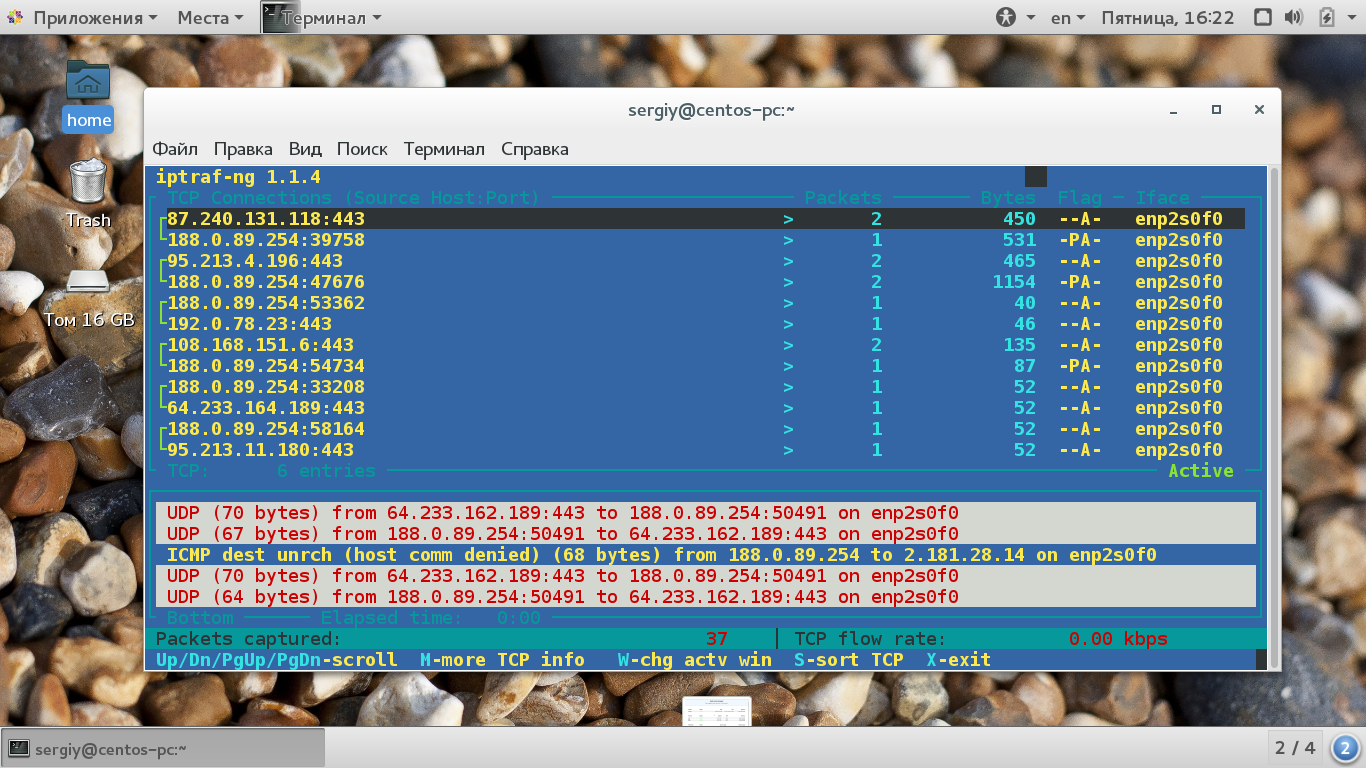Expand the Места dropdown menu
This screenshot has width=1366, height=768.
[210, 17]
